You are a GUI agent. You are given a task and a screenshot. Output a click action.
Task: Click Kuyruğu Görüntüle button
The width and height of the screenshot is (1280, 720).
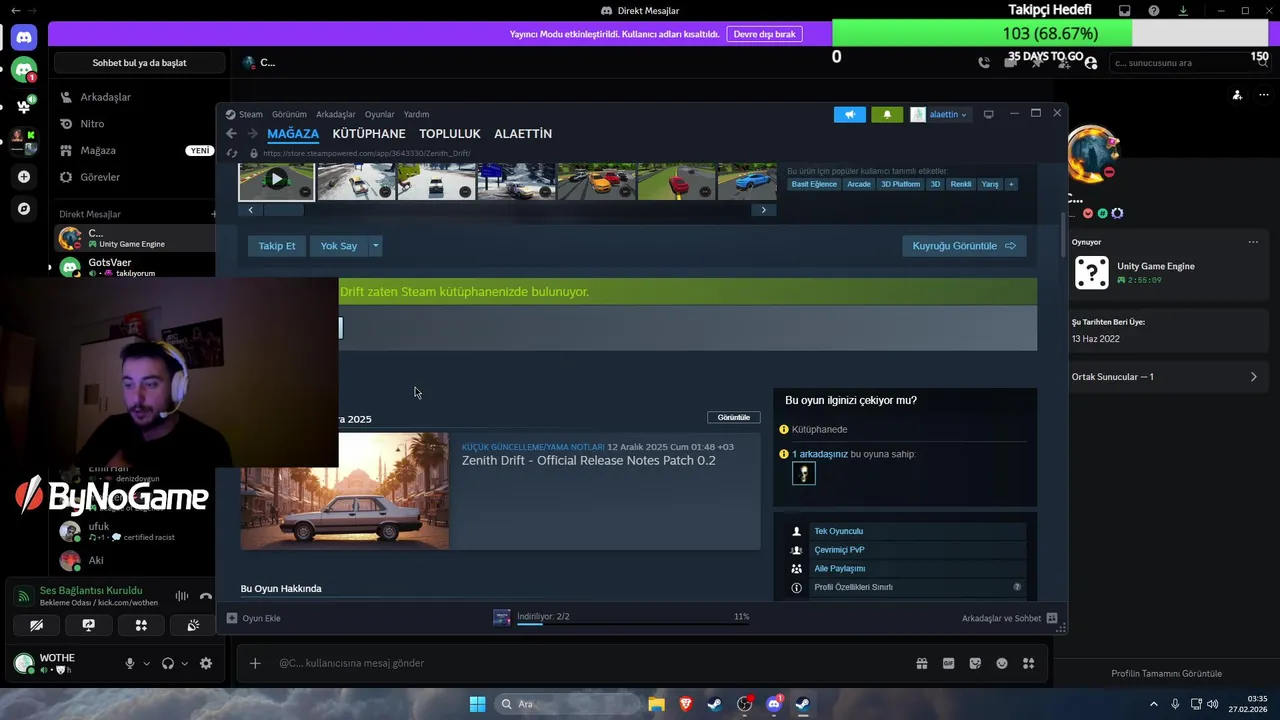(964, 246)
